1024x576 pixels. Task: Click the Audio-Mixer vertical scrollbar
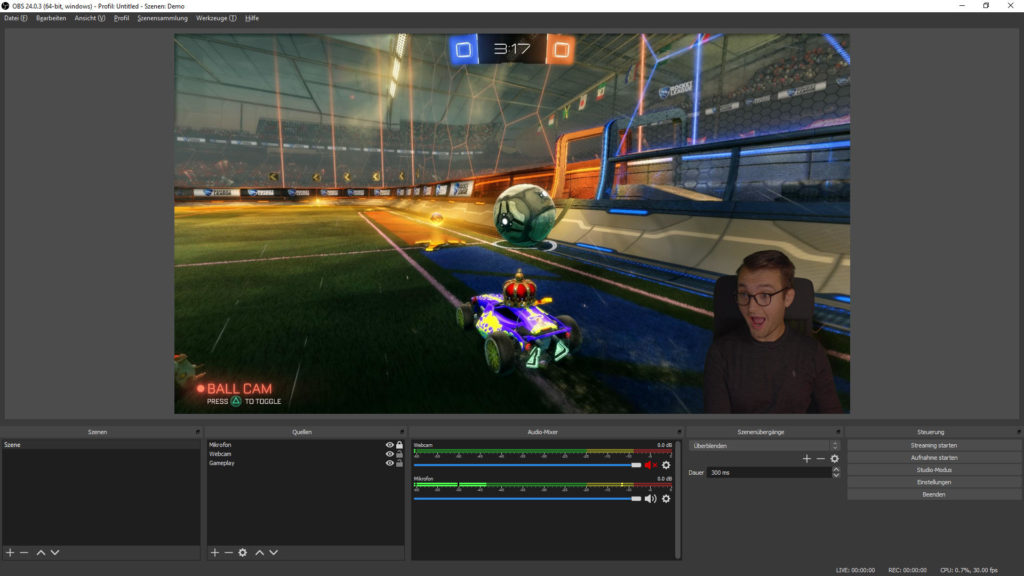tap(679, 500)
